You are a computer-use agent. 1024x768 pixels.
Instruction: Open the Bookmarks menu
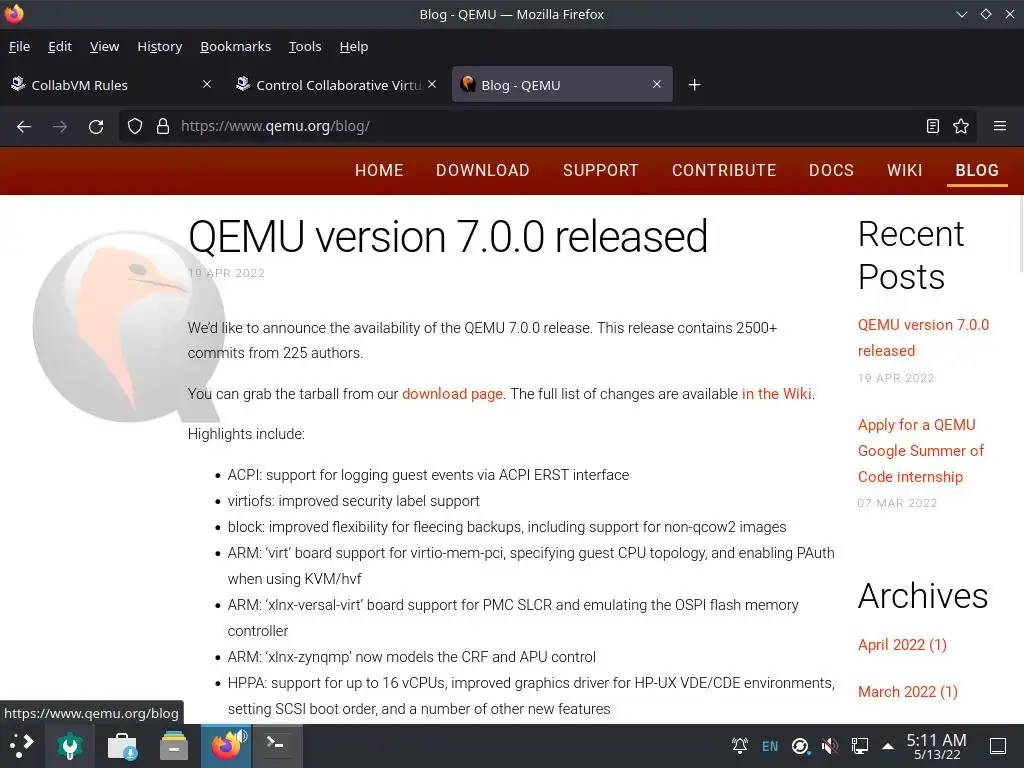[235, 46]
